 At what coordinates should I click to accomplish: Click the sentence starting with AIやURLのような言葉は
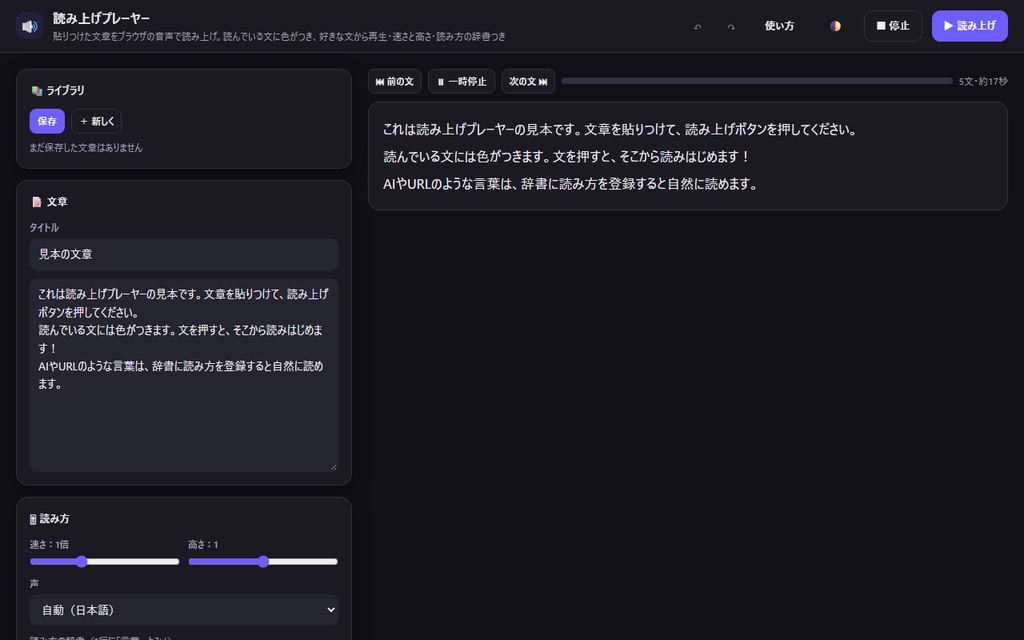[x=571, y=184]
